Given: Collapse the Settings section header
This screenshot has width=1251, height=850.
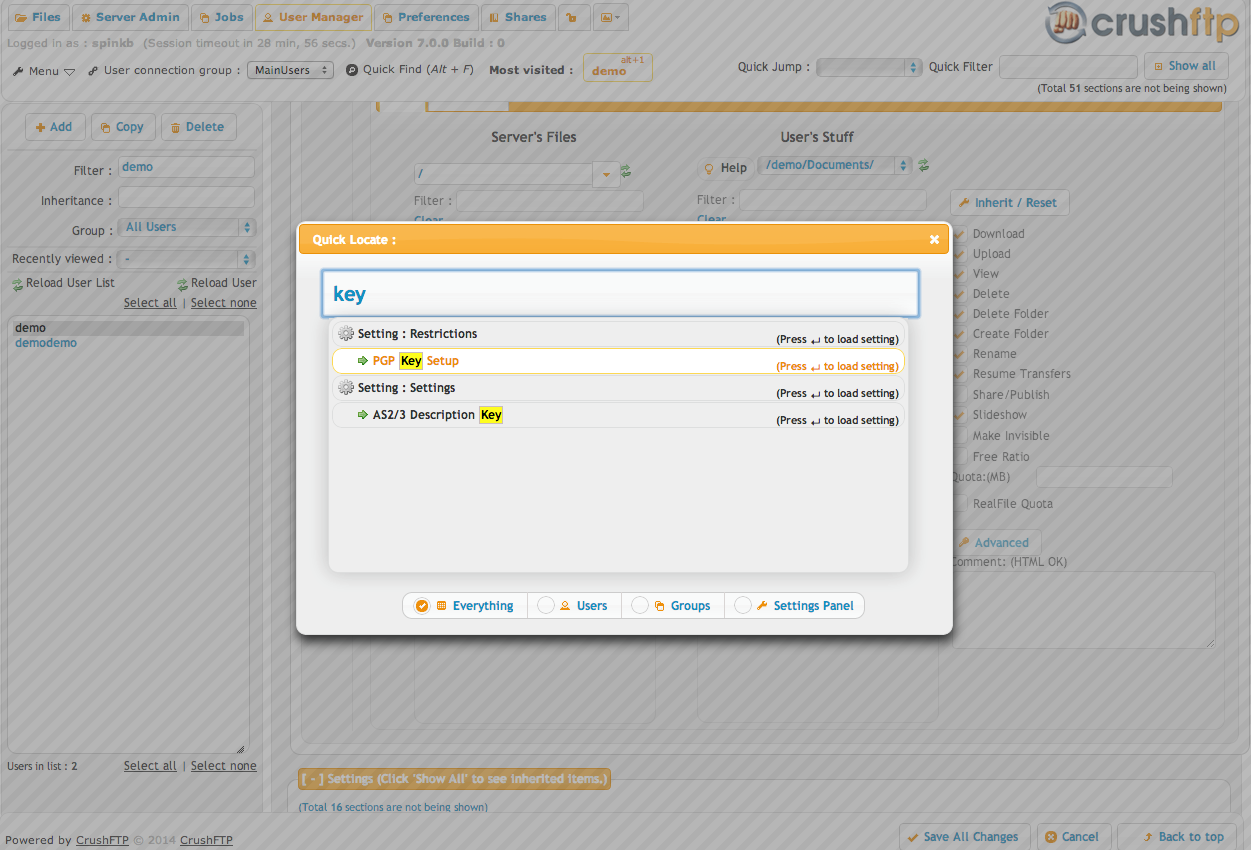Looking at the screenshot, I should [x=454, y=779].
